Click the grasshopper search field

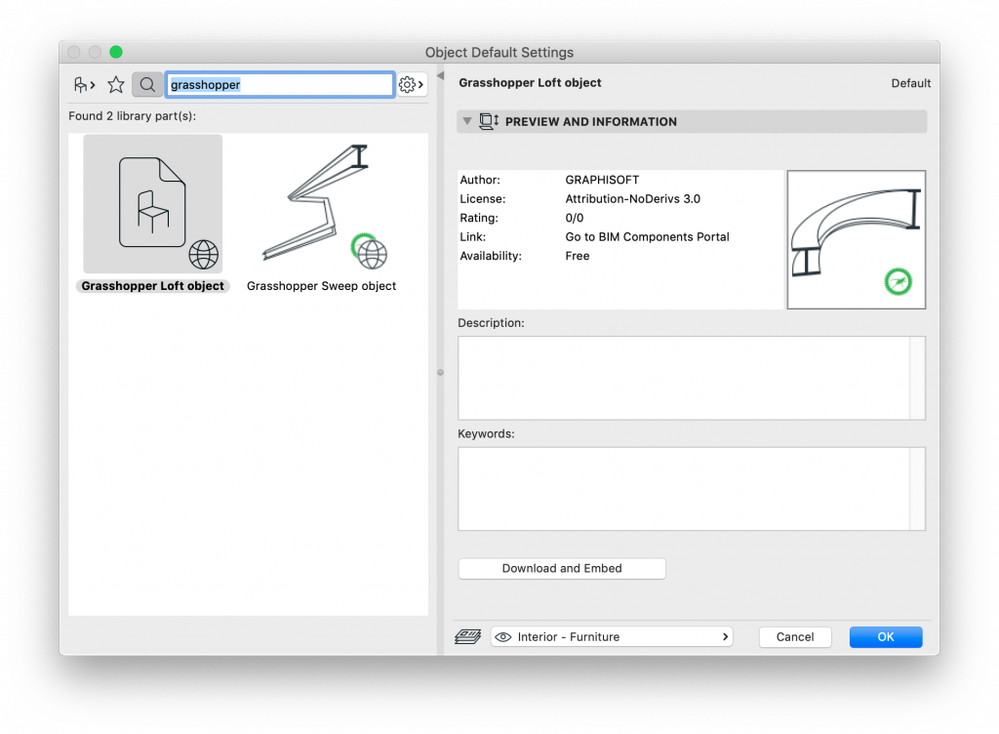[280, 84]
